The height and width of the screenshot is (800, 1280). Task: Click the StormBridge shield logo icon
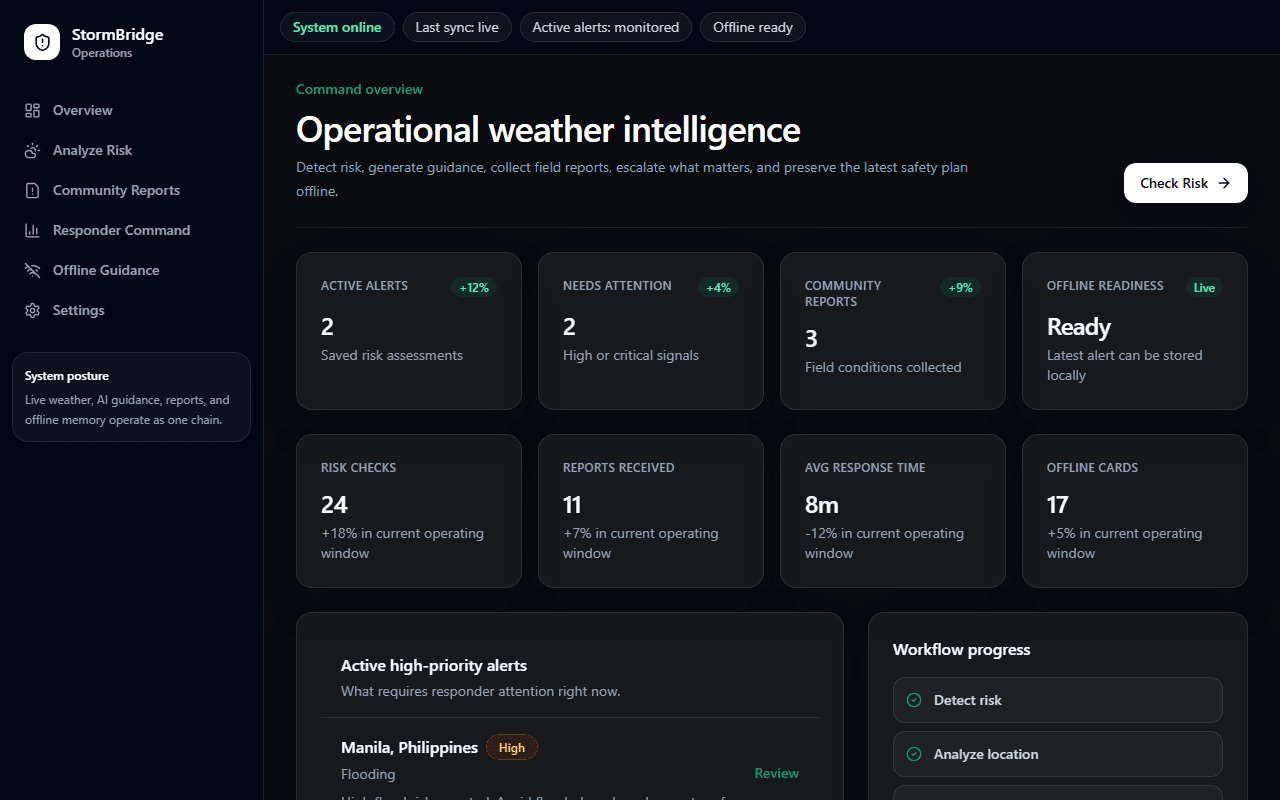42,42
